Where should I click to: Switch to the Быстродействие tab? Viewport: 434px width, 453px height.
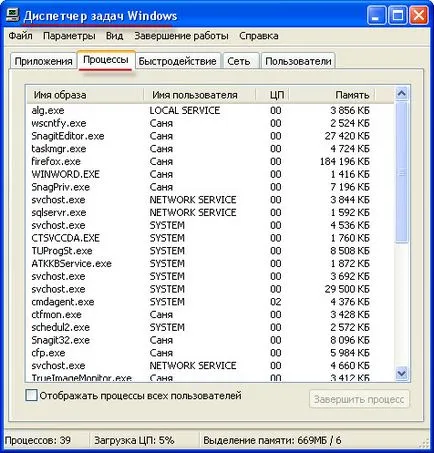[x=177, y=61]
